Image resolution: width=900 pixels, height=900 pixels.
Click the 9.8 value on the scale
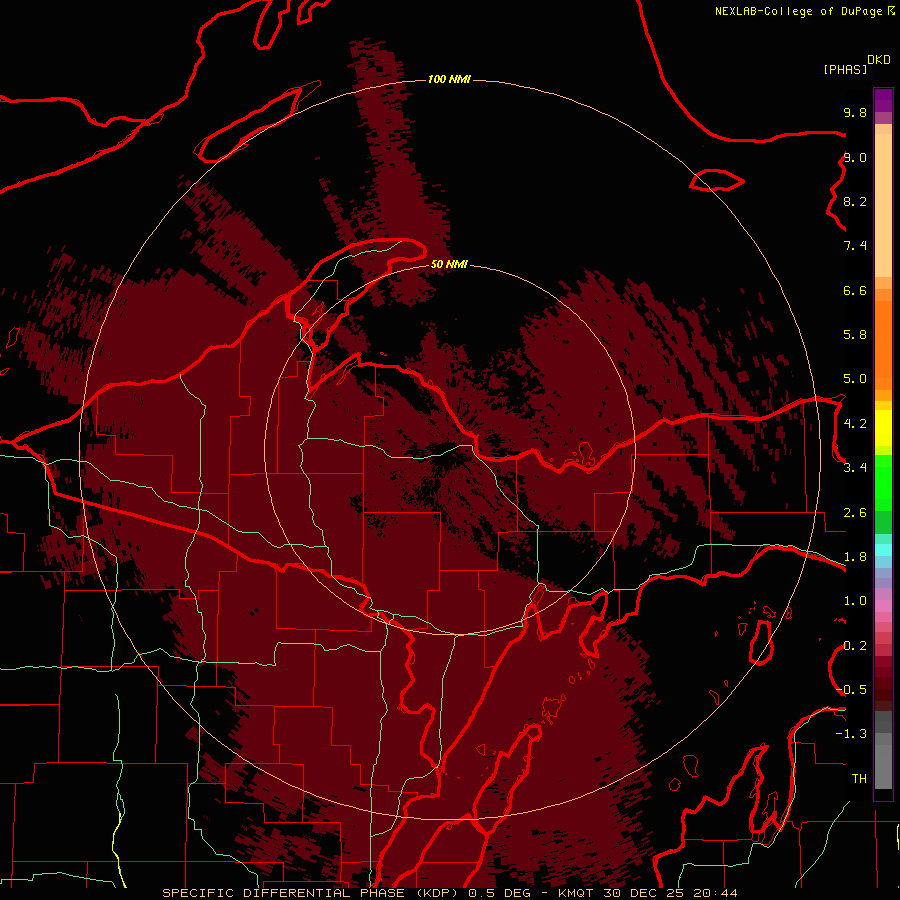point(855,112)
